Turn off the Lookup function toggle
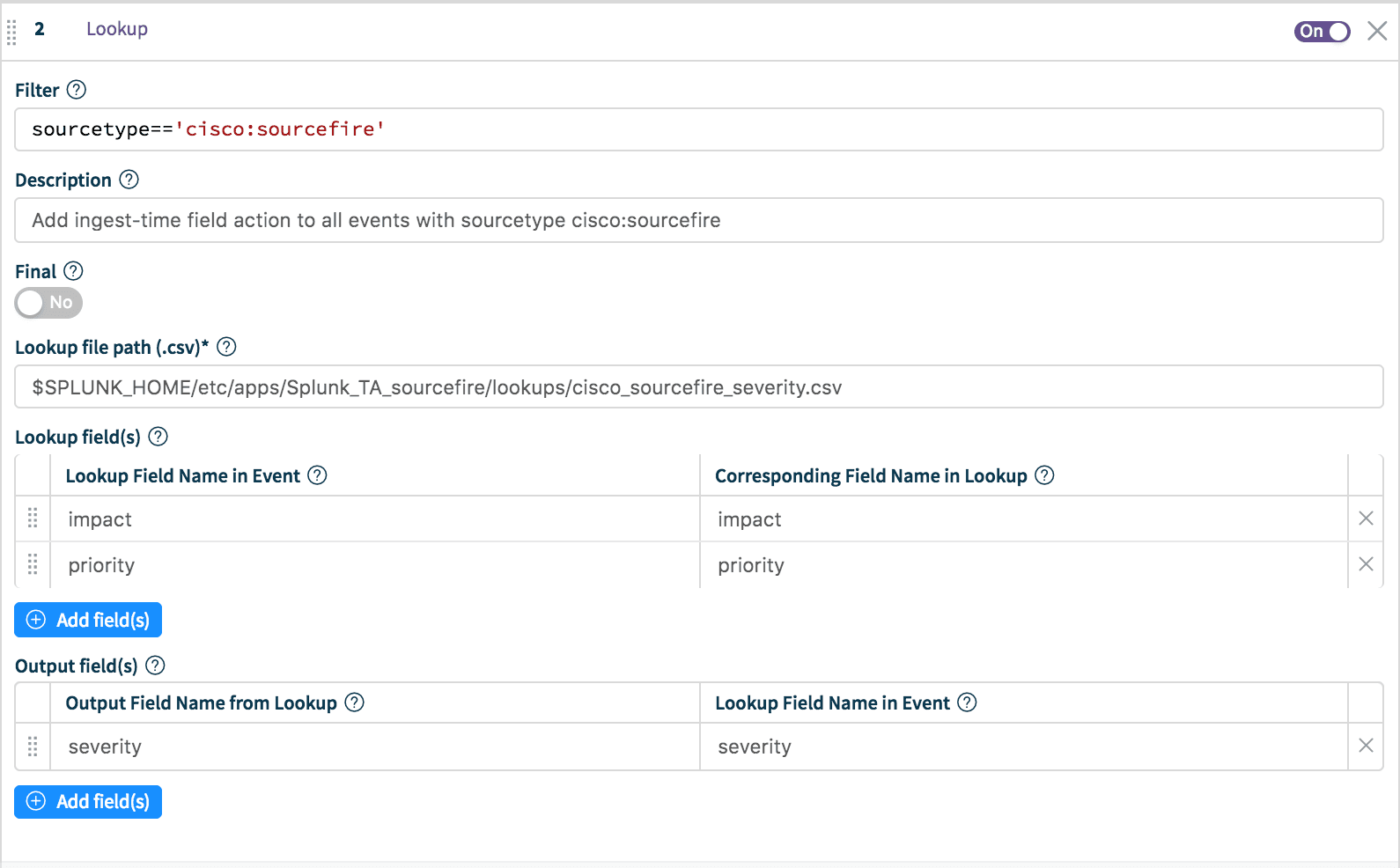The image size is (1400, 868). coord(1322,32)
